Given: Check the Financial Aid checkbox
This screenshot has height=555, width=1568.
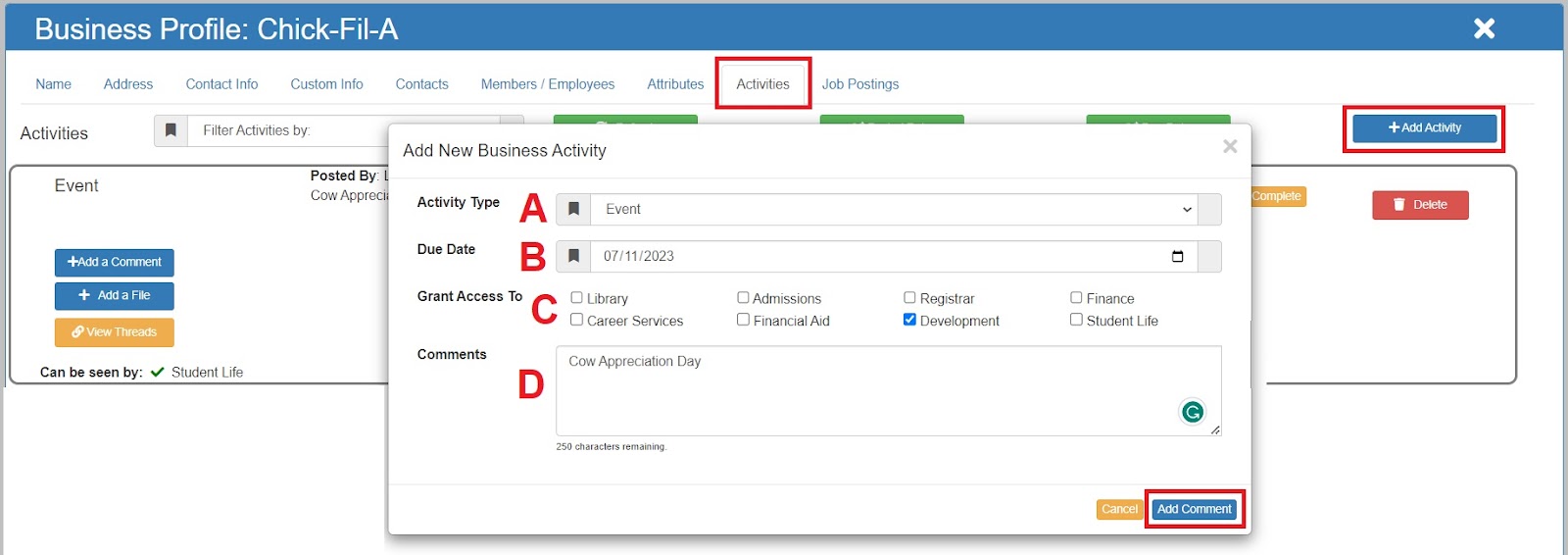Looking at the screenshot, I should tap(743, 320).
